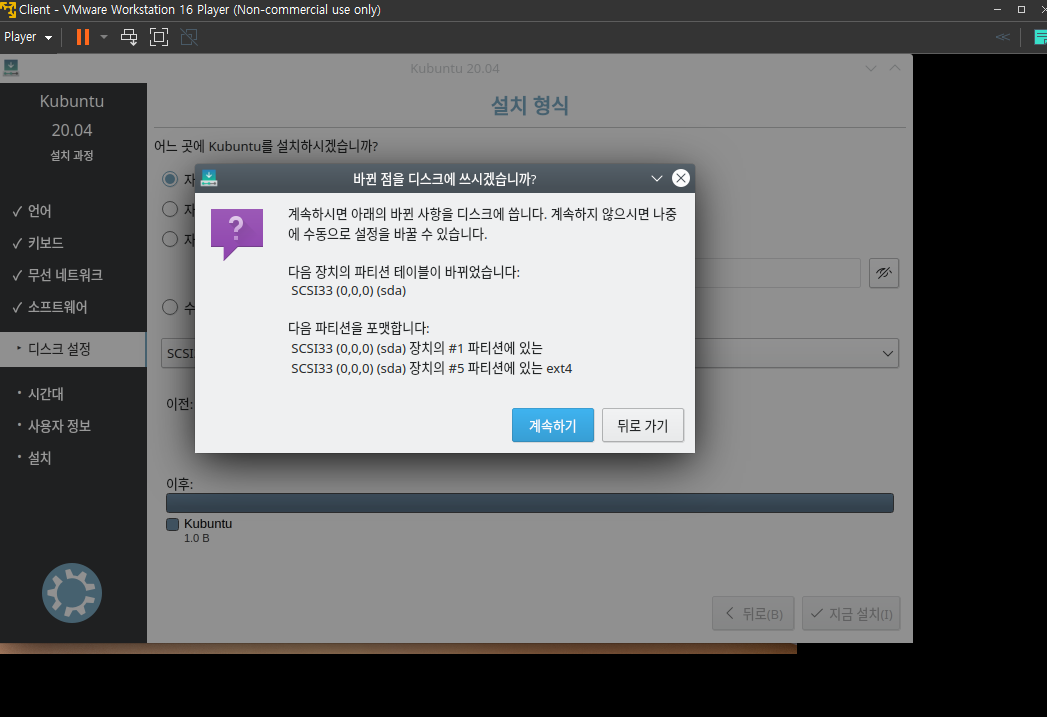
Task: Click the SCSI33 (0,0,0) (sda) device text
Action: pyautogui.click(x=349, y=290)
